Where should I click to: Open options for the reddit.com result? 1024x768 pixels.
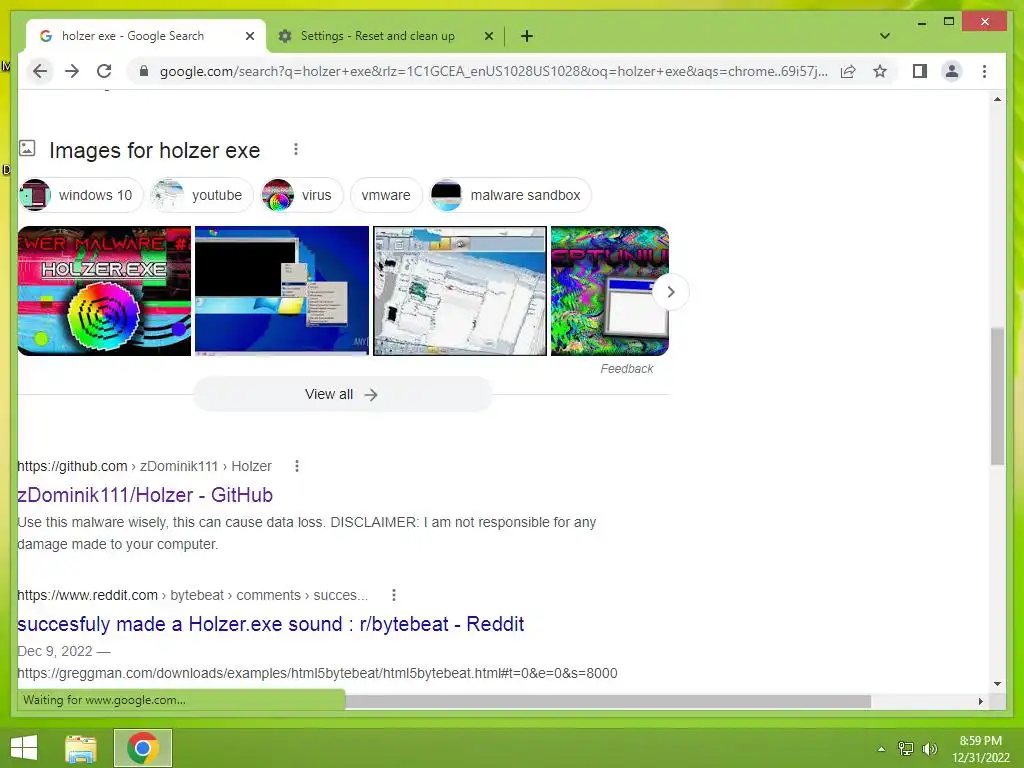393,595
